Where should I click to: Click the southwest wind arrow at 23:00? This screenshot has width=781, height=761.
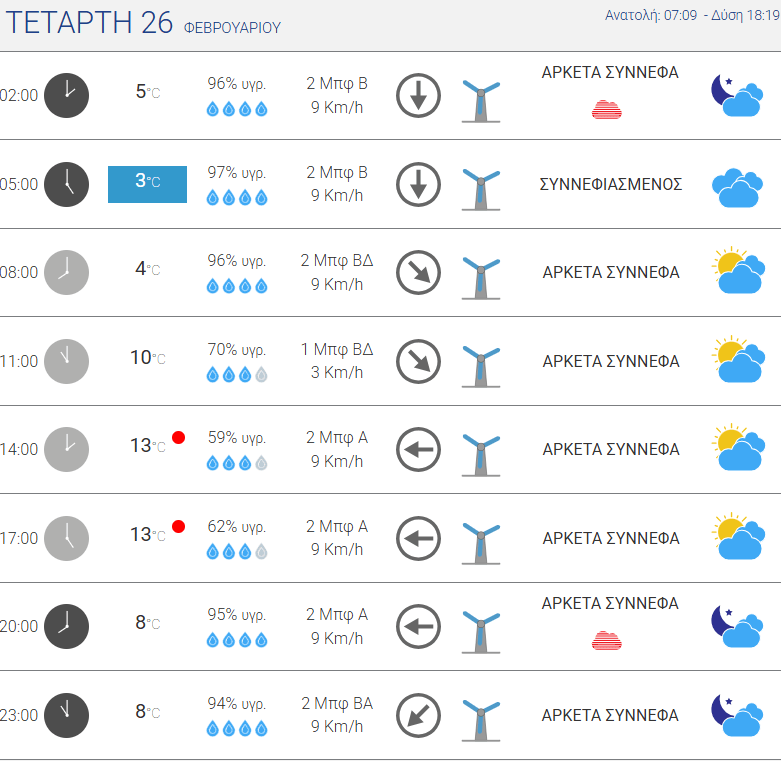click(418, 716)
